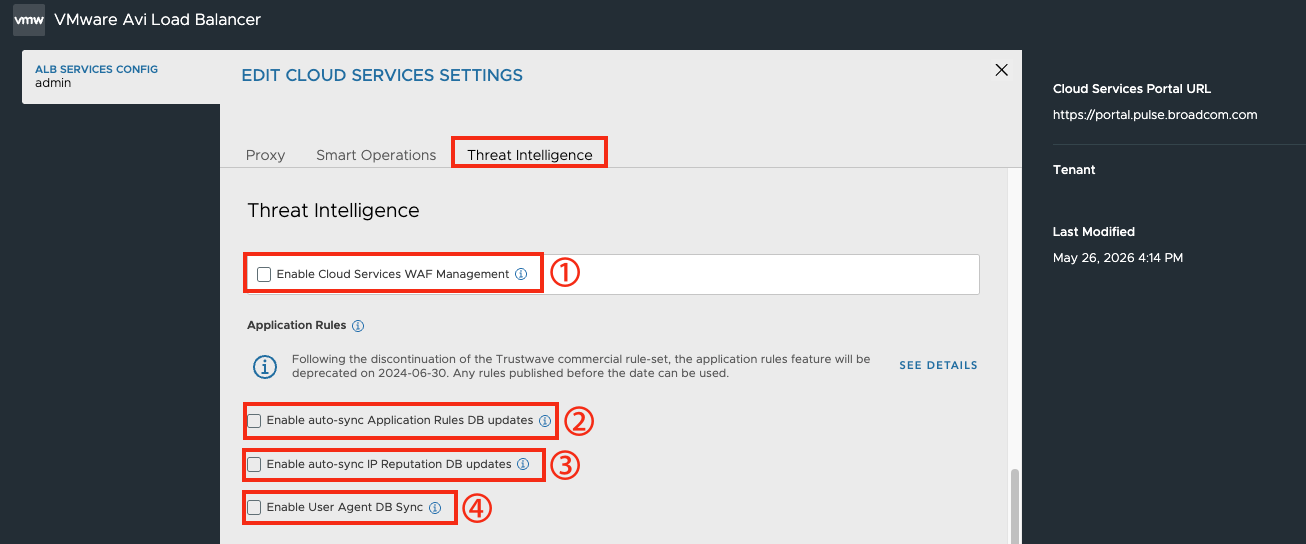The width and height of the screenshot is (1306, 544).
Task: Check Enable User Agent DB Sync box
Action: 254,507
